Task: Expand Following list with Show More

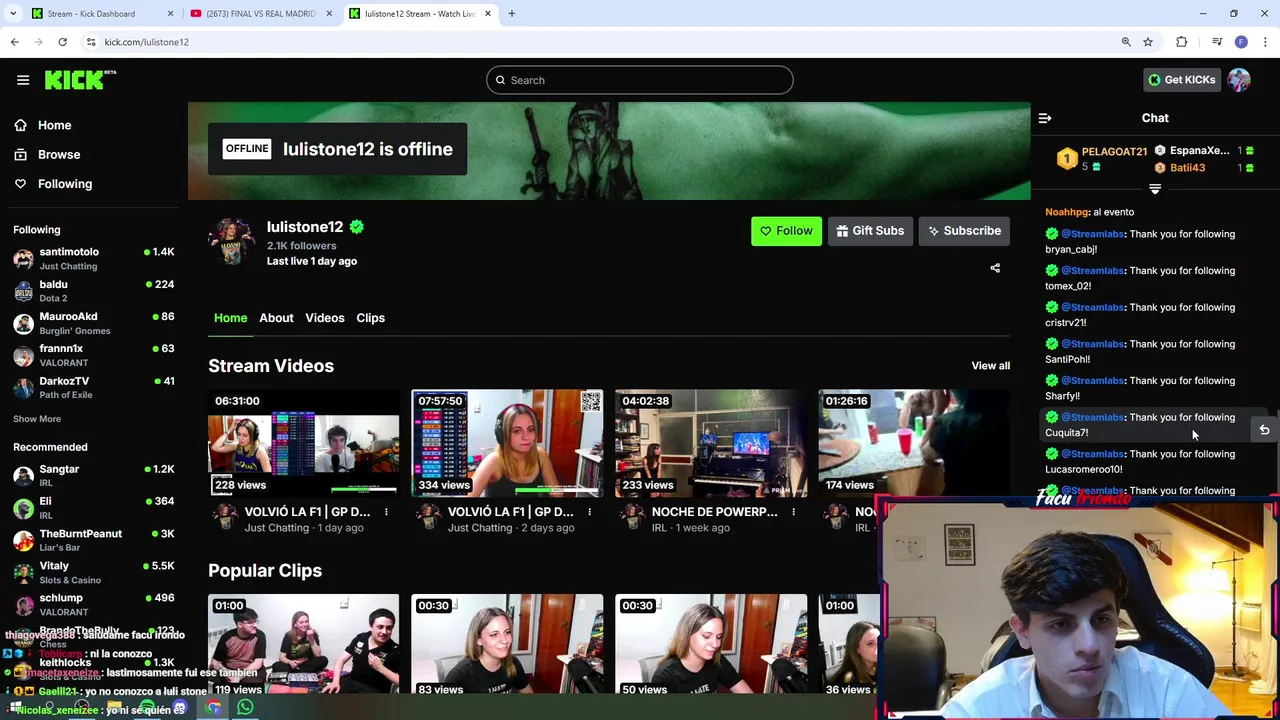Action: pyautogui.click(x=37, y=419)
